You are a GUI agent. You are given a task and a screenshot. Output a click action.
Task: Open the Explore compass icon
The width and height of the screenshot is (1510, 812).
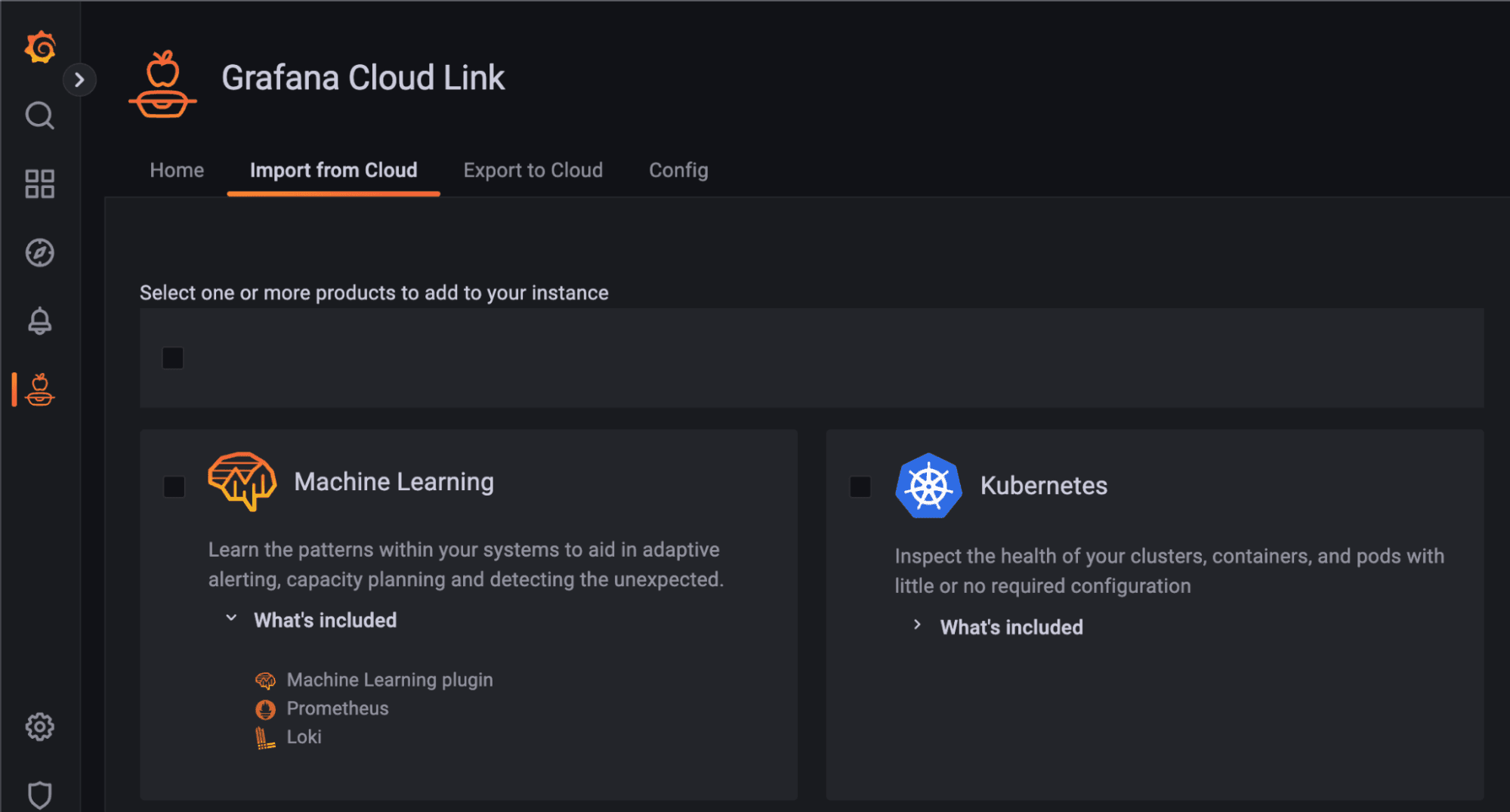pyautogui.click(x=39, y=253)
